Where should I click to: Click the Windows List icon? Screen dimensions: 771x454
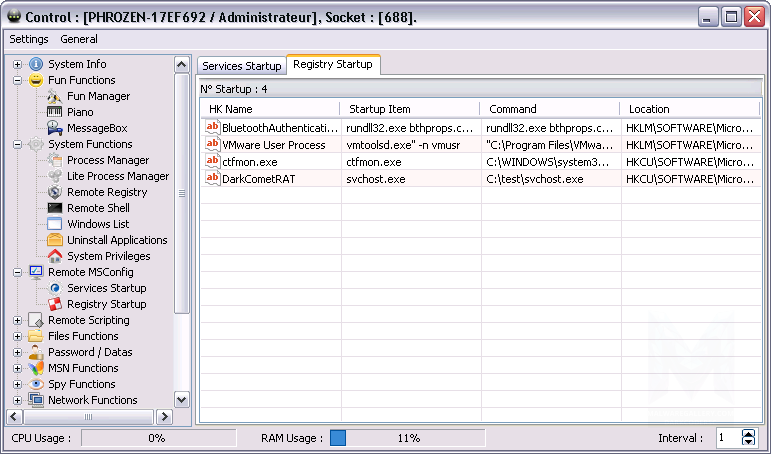(55, 224)
